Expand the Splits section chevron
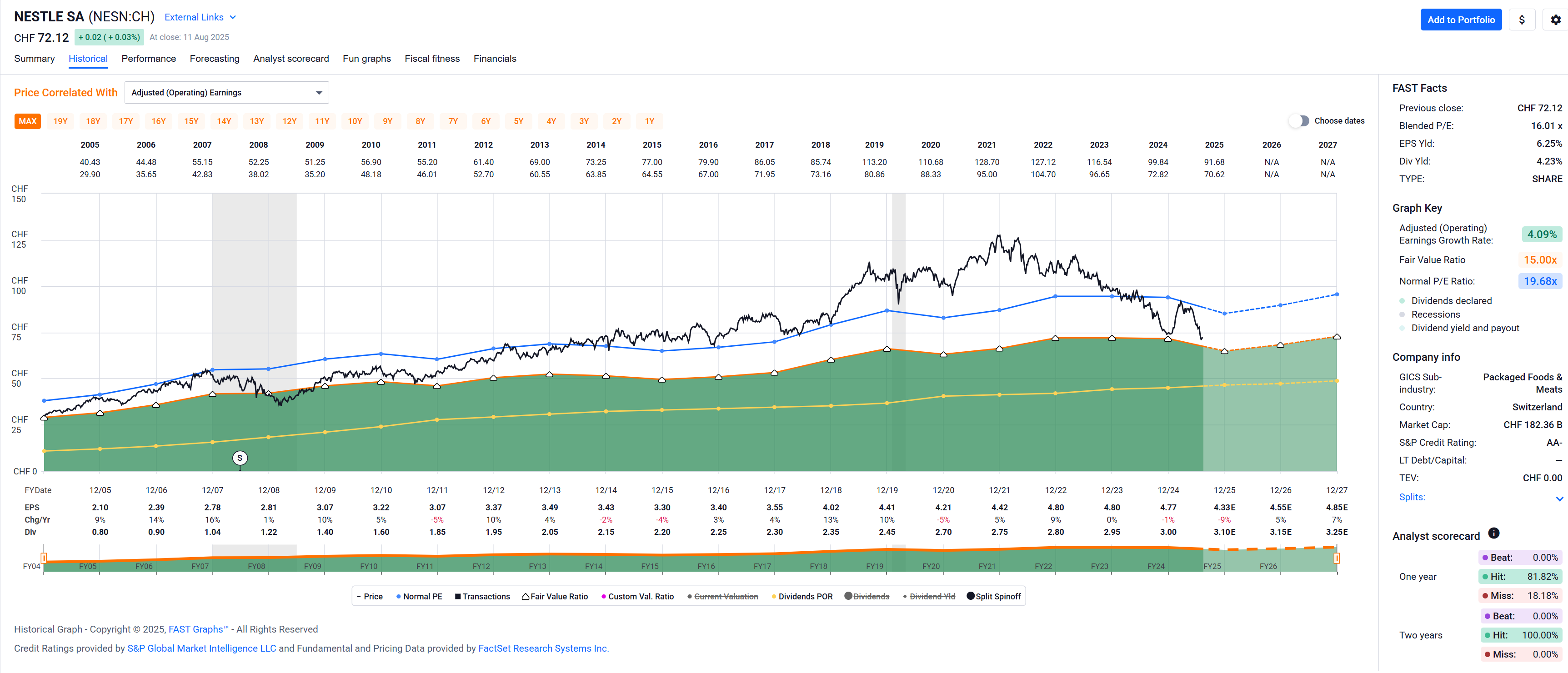 (x=1559, y=499)
